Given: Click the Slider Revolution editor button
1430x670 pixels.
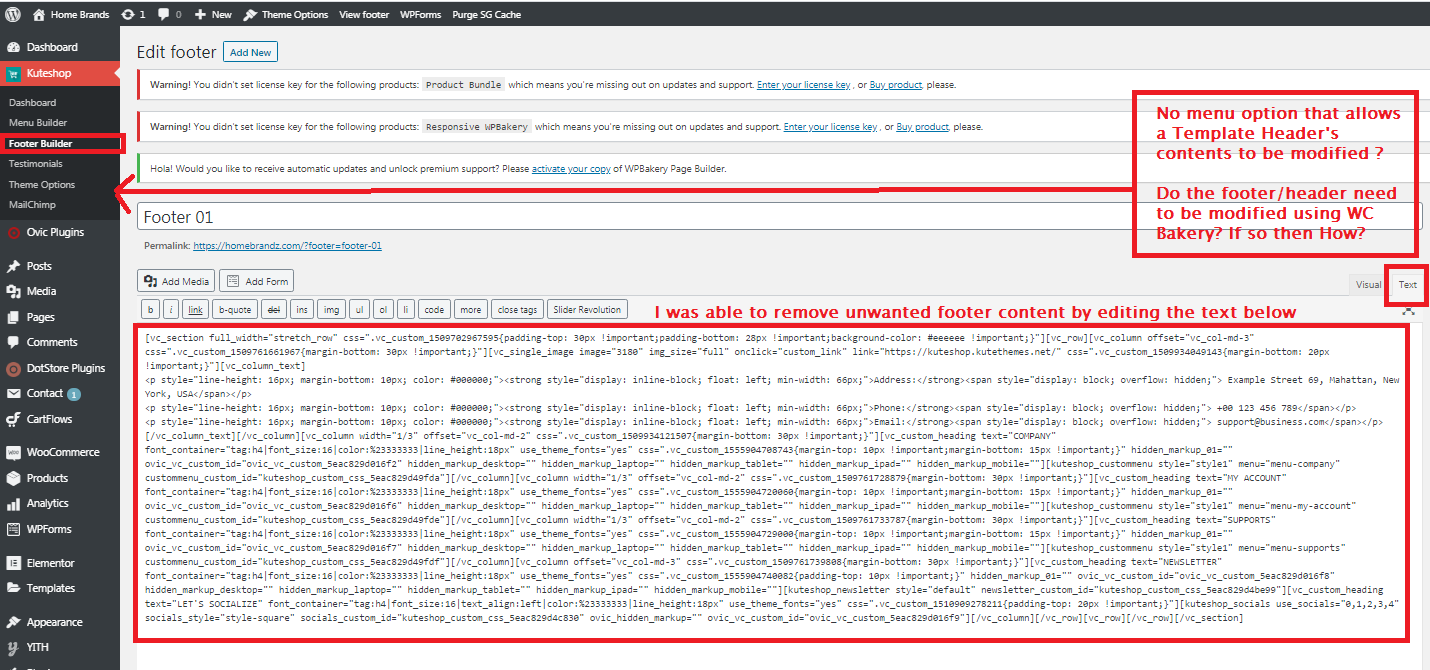Looking at the screenshot, I should (x=587, y=310).
